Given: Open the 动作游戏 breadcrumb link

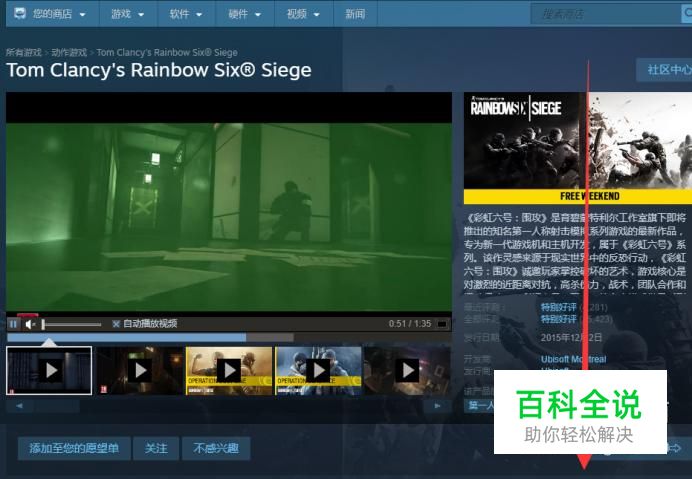Looking at the screenshot, I should 69,53.
